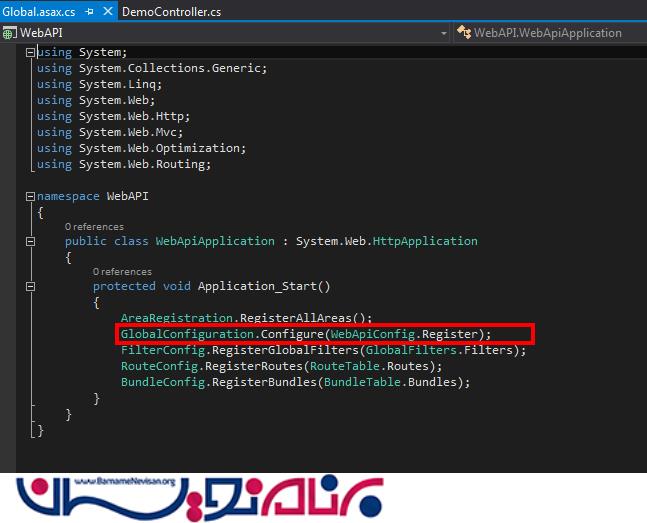Image resolution: width=647 pixels, height=523 pixels.
Task: Click the 'namespace' keyword
Action: pyautogui.click(x=68, y=196)
